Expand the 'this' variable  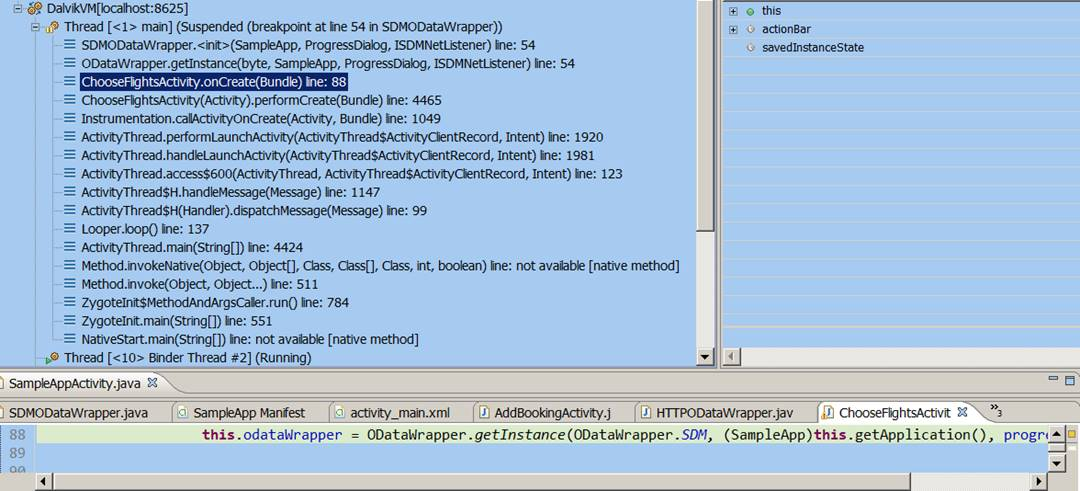tap(733, 12)
